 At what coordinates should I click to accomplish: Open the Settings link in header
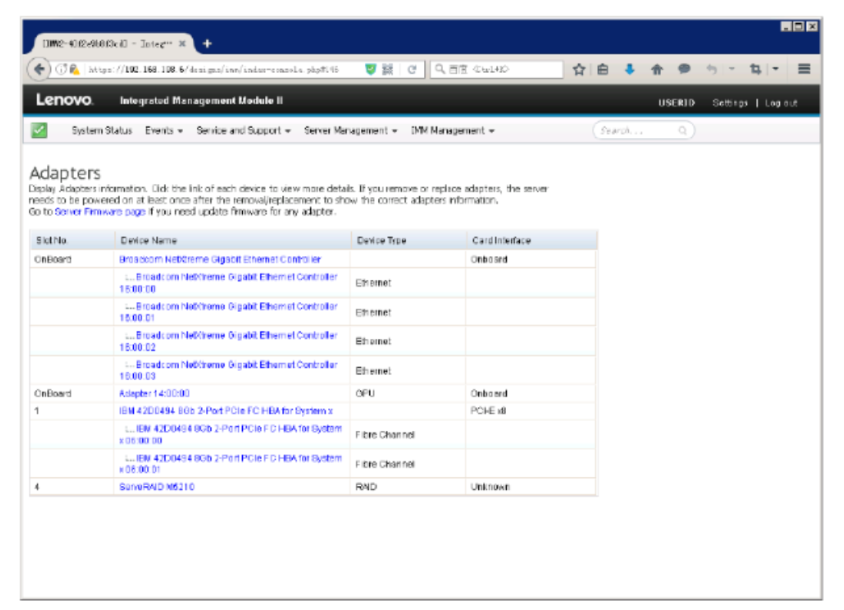tap(730, 102)
